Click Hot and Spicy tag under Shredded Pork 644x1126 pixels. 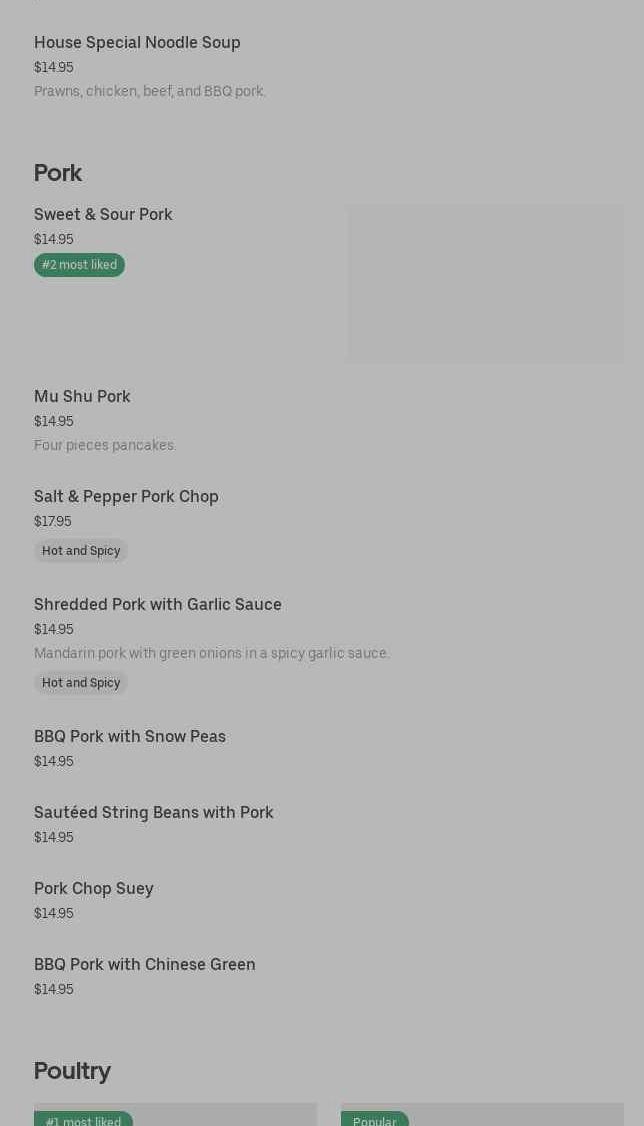[x=81, y=683]
